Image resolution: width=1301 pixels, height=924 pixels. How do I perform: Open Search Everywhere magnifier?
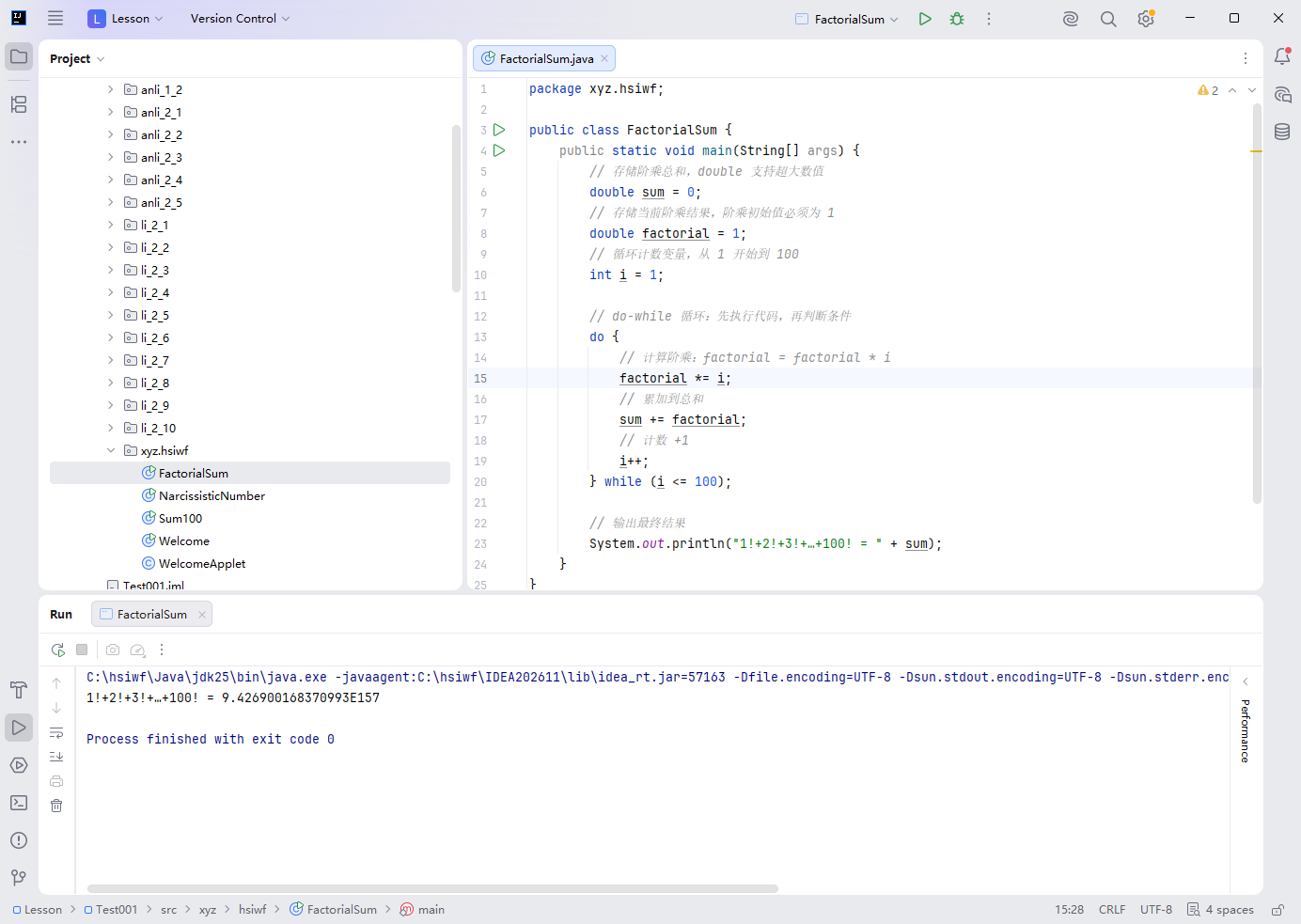1108,19
